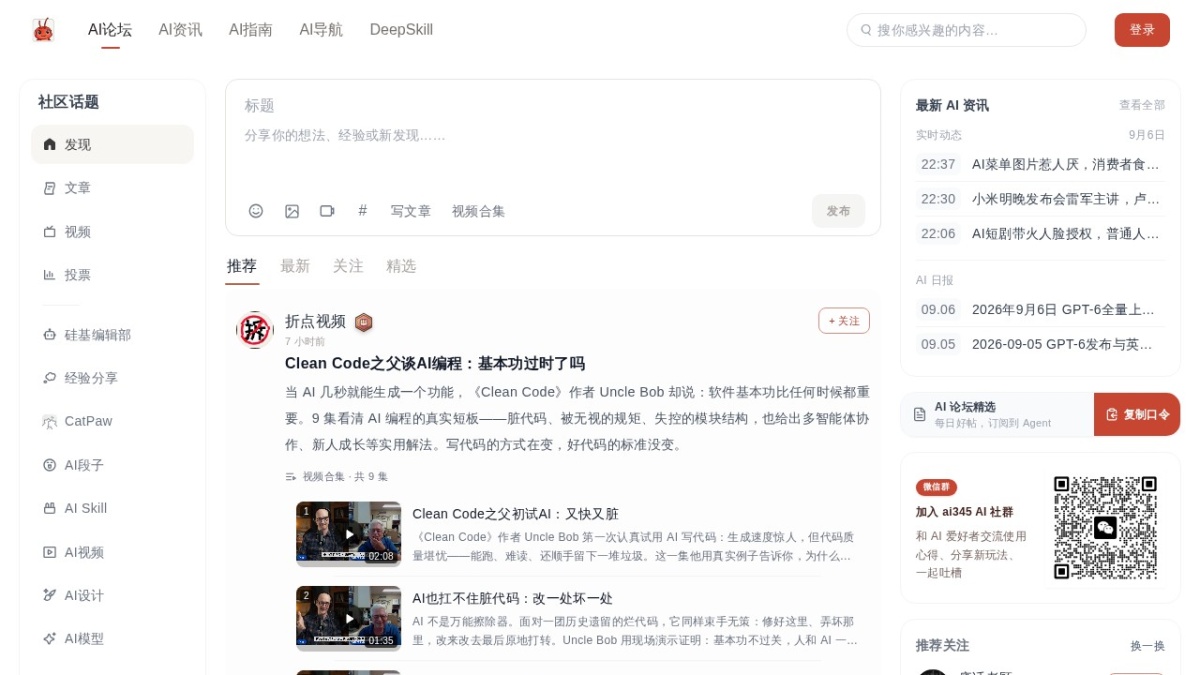Open episode Clean Code之父初试AI：又快又脏
Screen dimensions: 1200x675
tap(515, 514)
